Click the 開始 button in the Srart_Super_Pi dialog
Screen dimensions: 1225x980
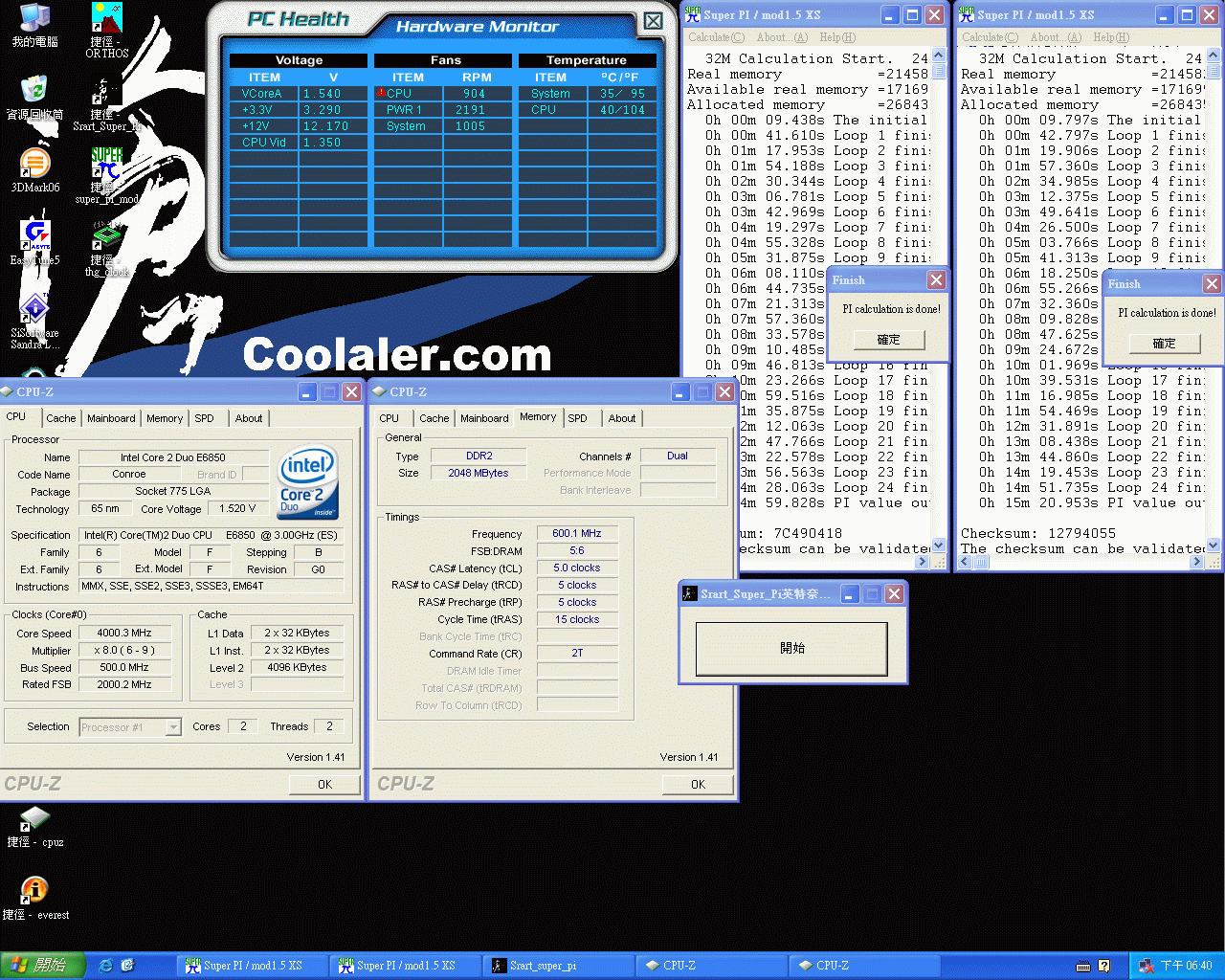tap(792, 649)
